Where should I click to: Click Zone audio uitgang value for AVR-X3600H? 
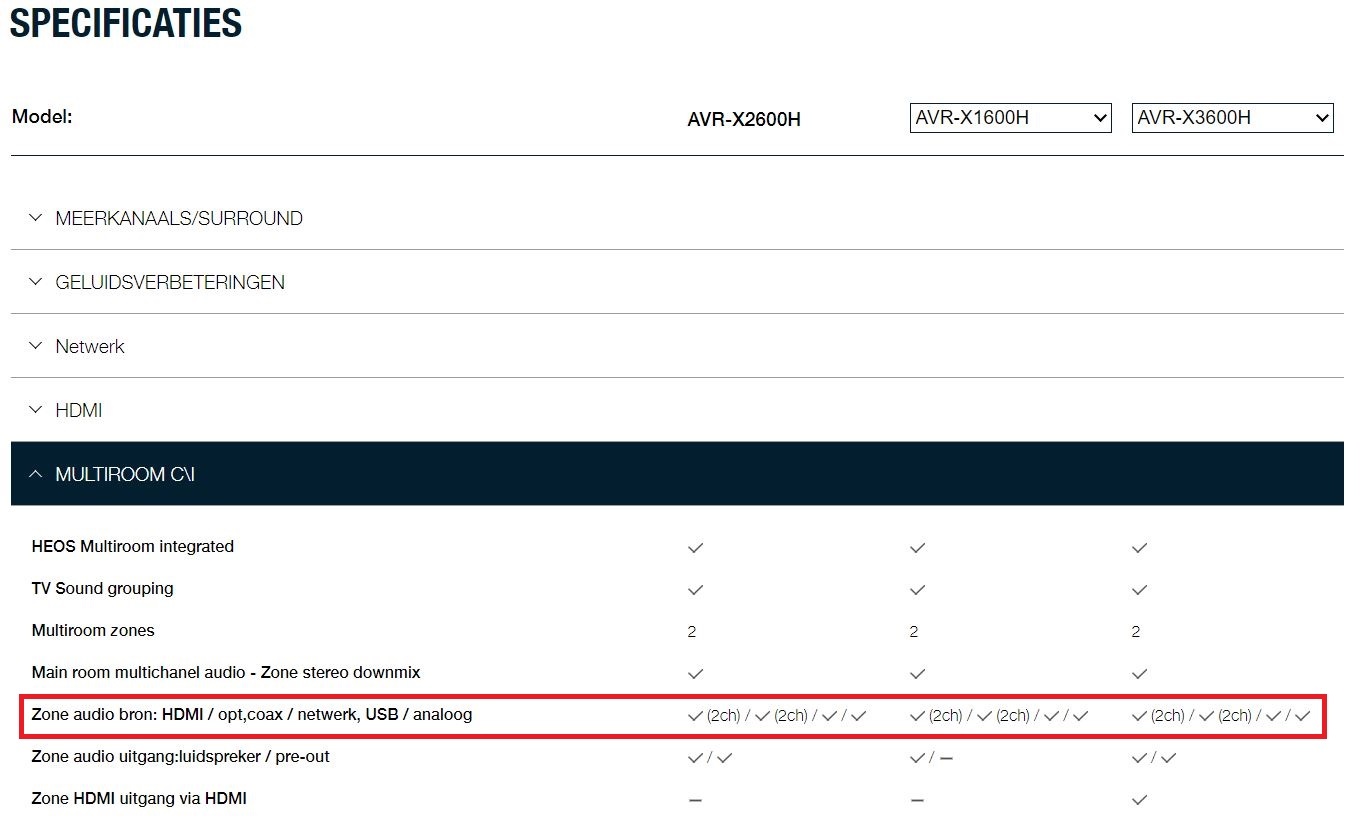pyautogui.click(x=1154, y=758)
